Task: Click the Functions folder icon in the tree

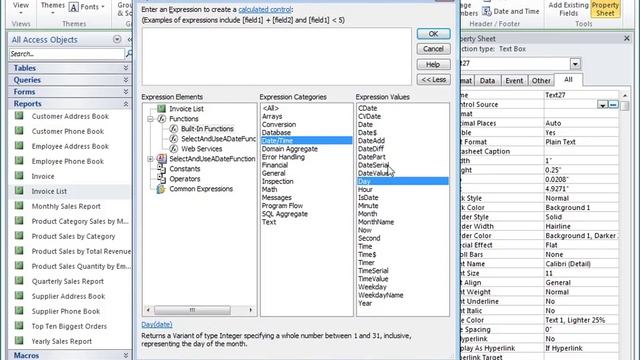Action: point(162,119)
